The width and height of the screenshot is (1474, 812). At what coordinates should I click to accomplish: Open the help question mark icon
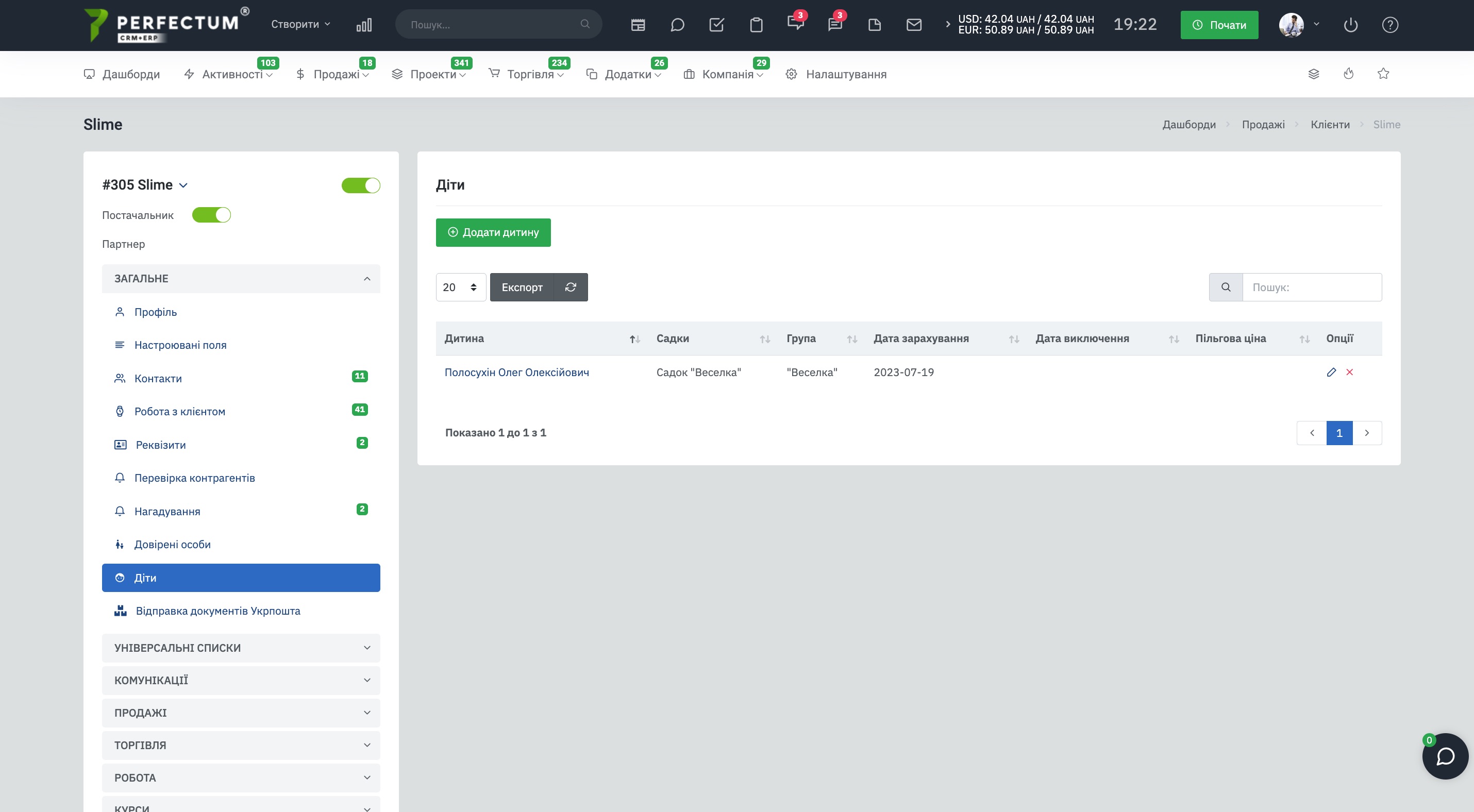pyautogui.click(x=1391, y=25)
